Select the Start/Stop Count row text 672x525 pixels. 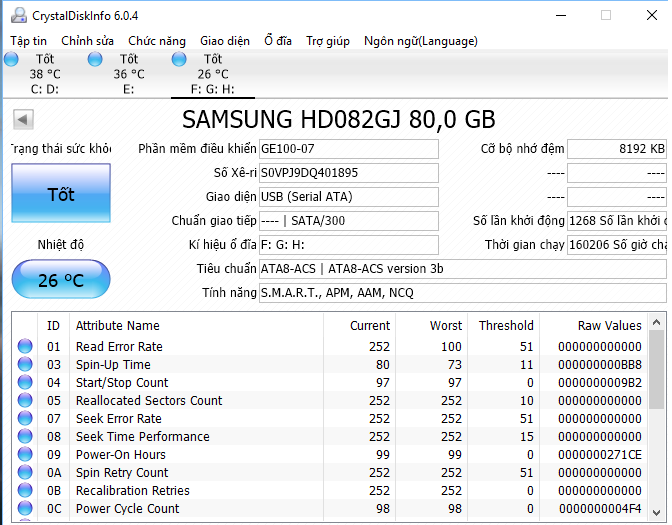[x=122, y=382]
